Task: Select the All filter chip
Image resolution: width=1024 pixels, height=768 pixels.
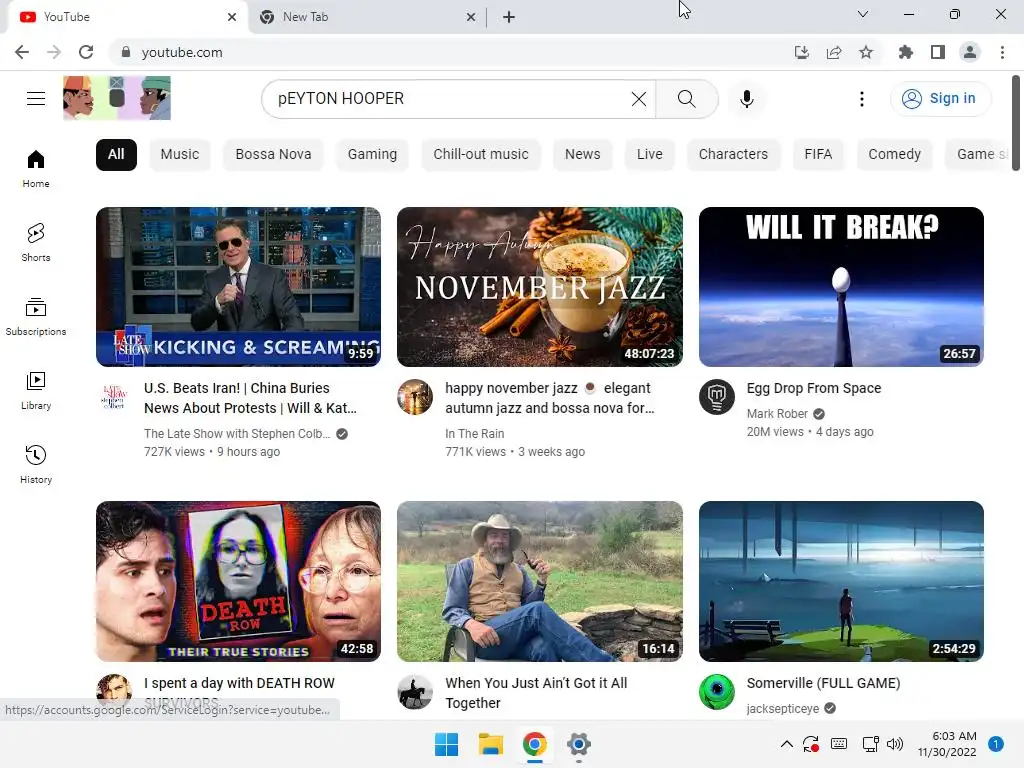Action: coord(116,154)
